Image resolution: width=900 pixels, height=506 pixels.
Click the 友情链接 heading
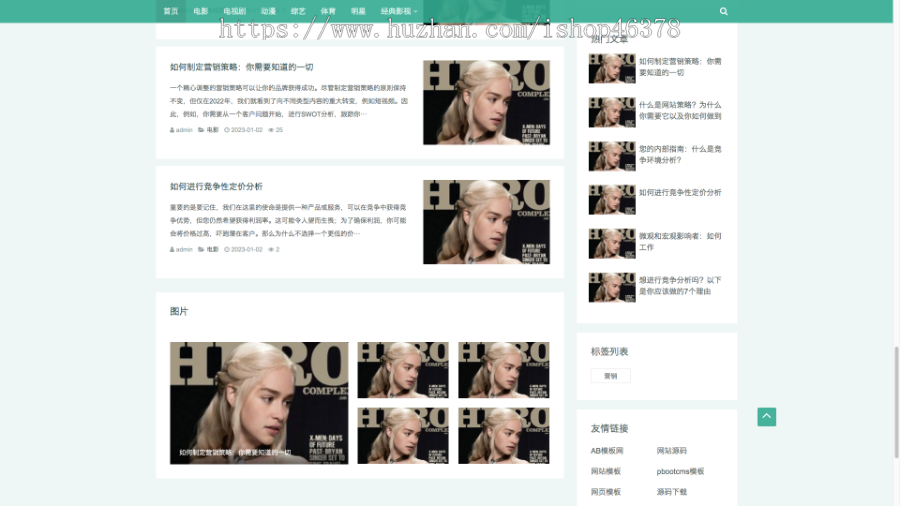(x=610, y=429)
